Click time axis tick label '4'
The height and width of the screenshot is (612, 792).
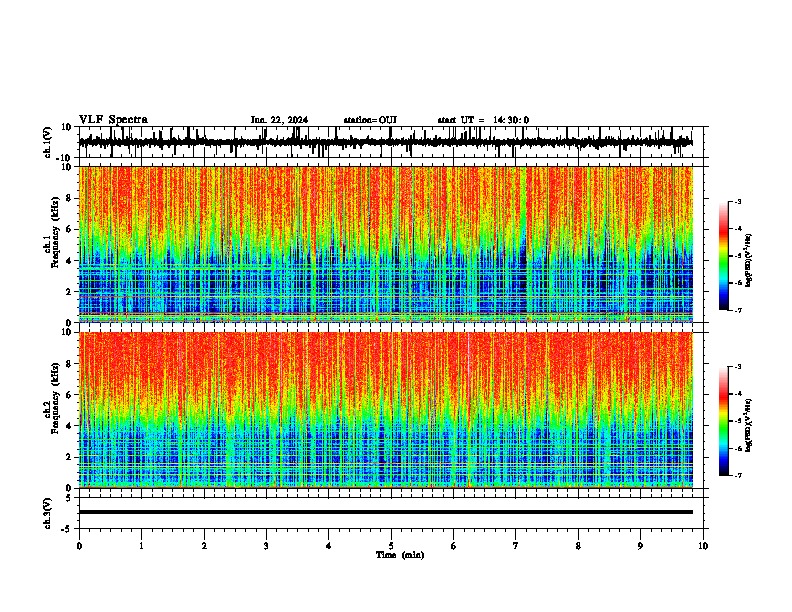pyautogui.click(x=329, y=546)
